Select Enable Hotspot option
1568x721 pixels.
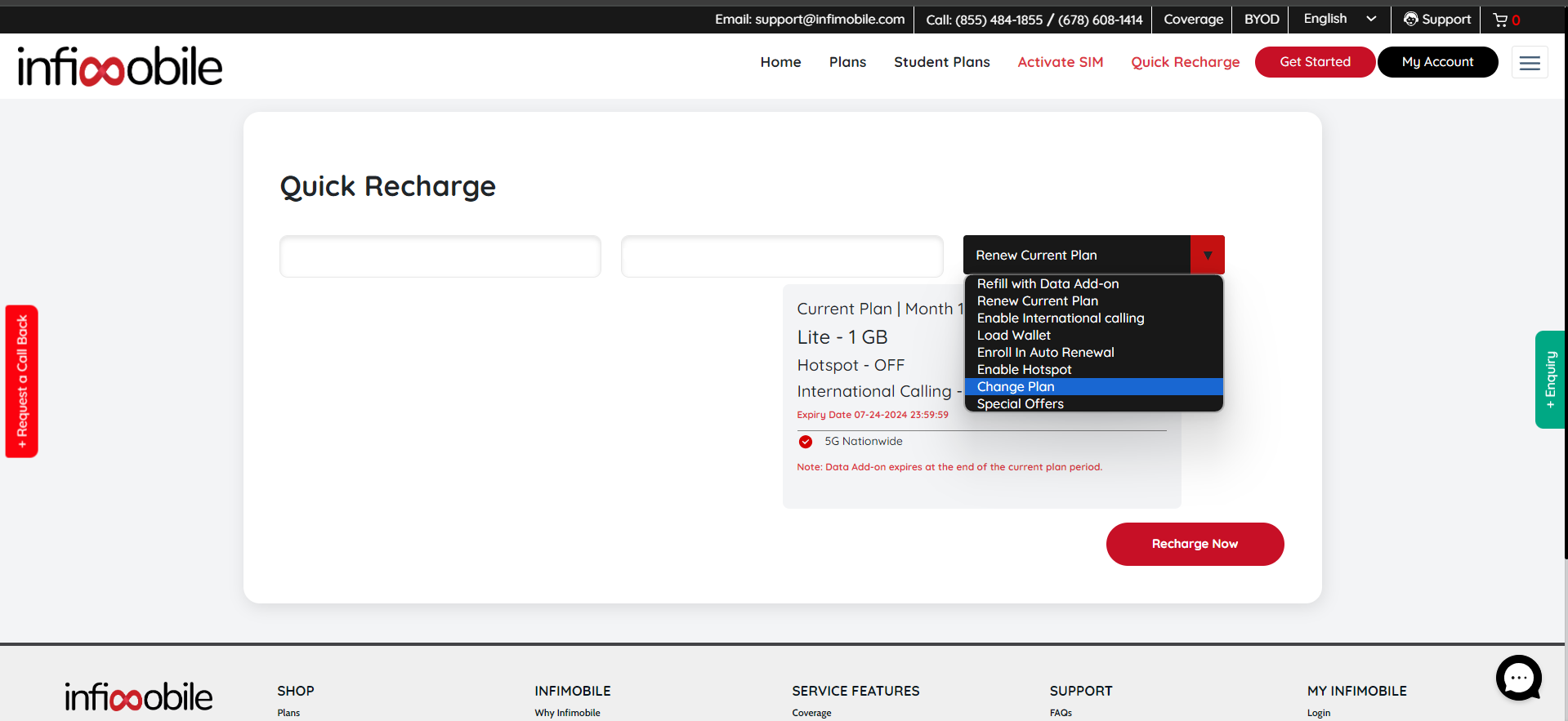1093,370
